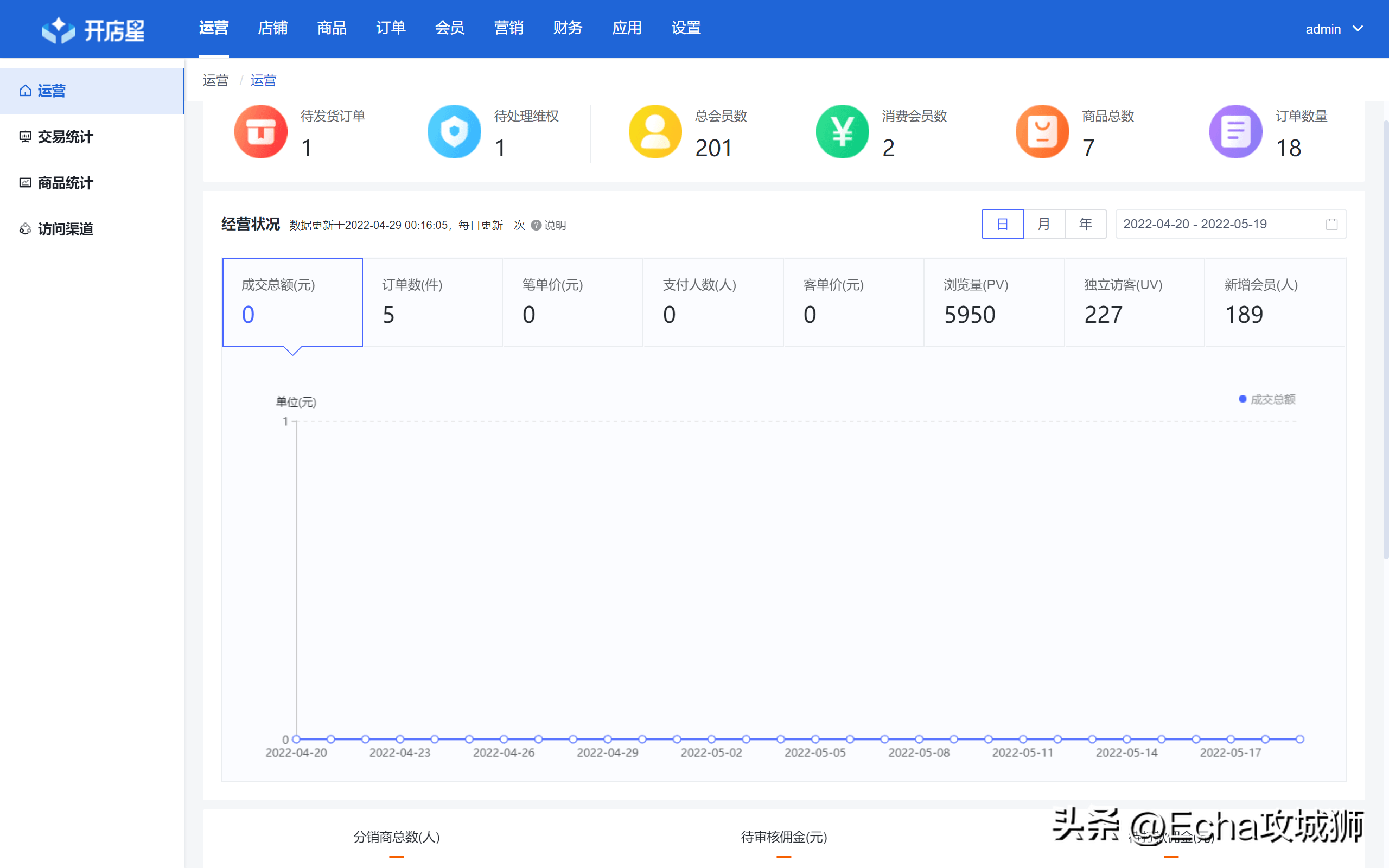Click the vertical page scrollbar

pyautogui.click(x=1385, y=339)
